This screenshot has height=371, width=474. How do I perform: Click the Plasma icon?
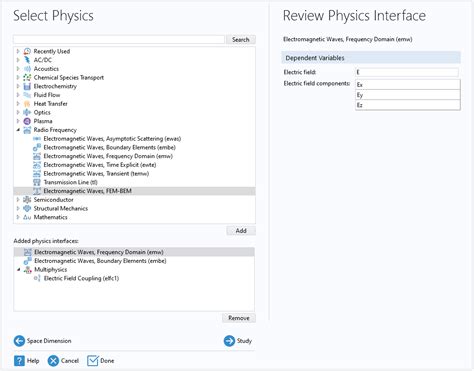coord(27,121)
